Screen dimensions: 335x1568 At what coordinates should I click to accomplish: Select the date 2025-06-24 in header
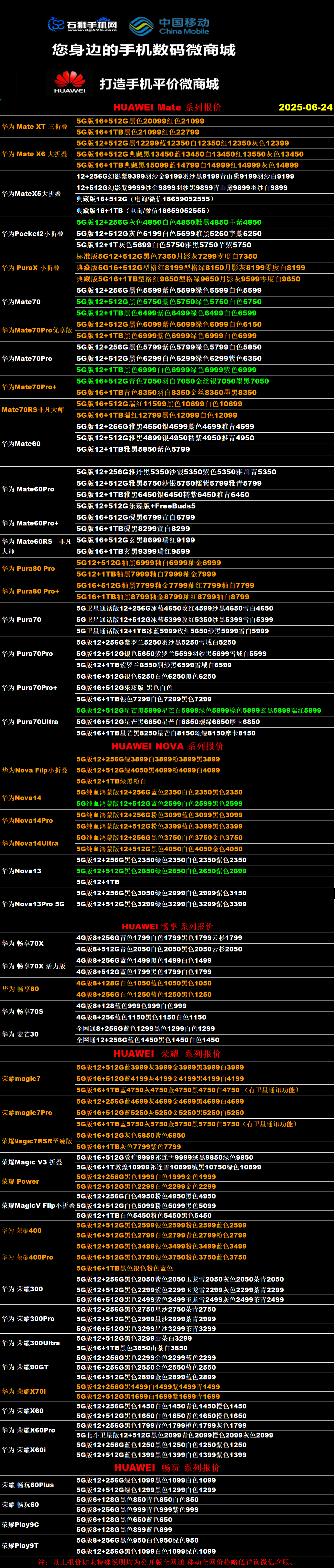click(305, 107)
